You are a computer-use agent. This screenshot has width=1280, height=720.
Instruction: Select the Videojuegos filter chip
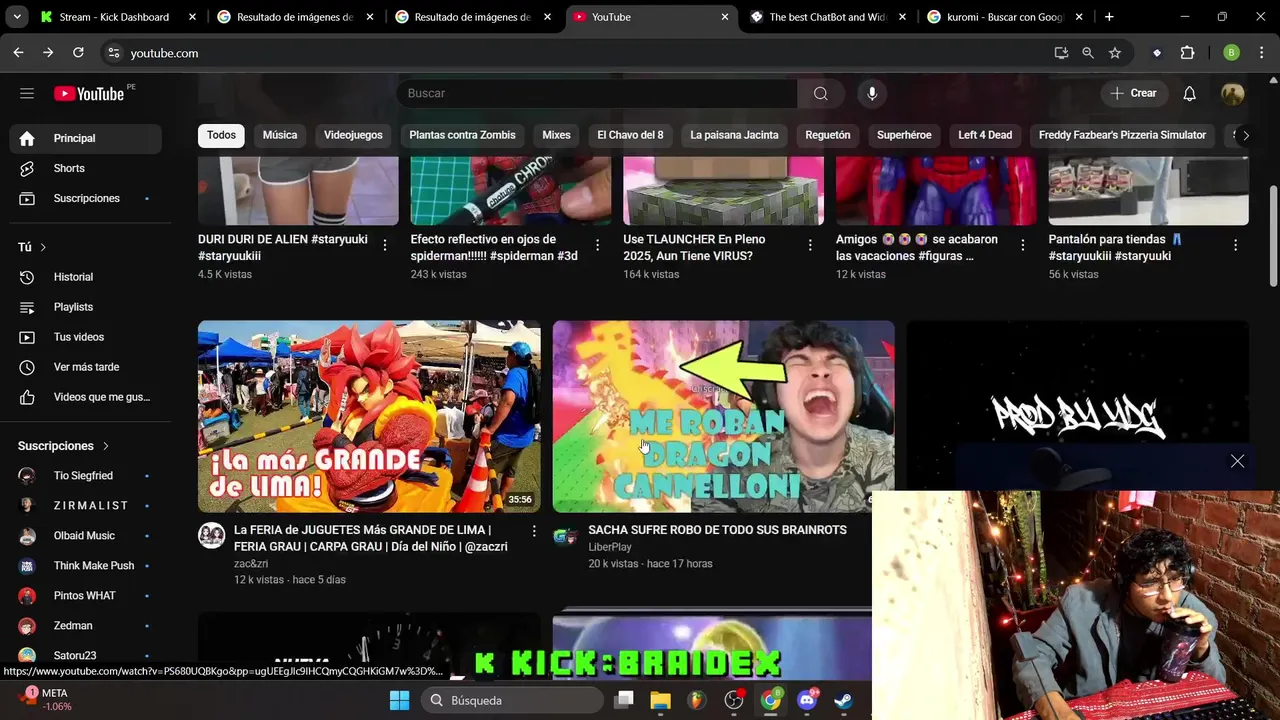pos(353,135)
